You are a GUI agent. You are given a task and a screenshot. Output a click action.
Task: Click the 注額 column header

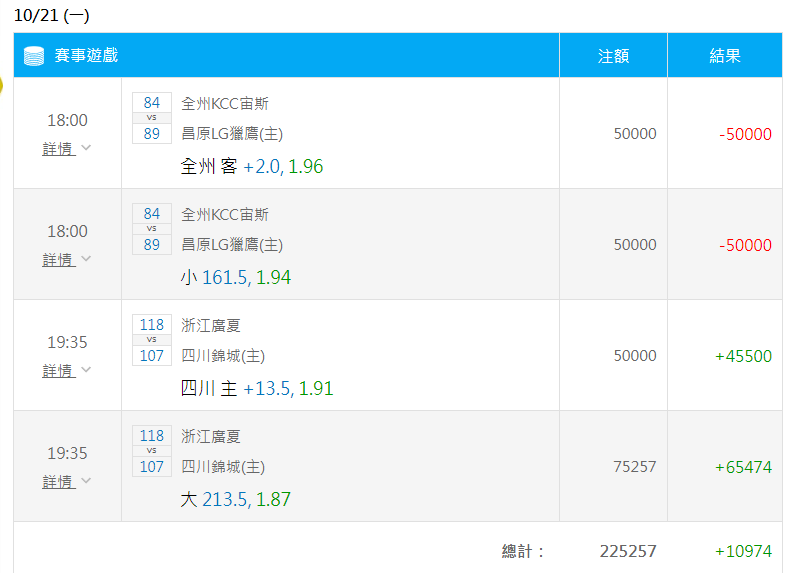point(613,56)
